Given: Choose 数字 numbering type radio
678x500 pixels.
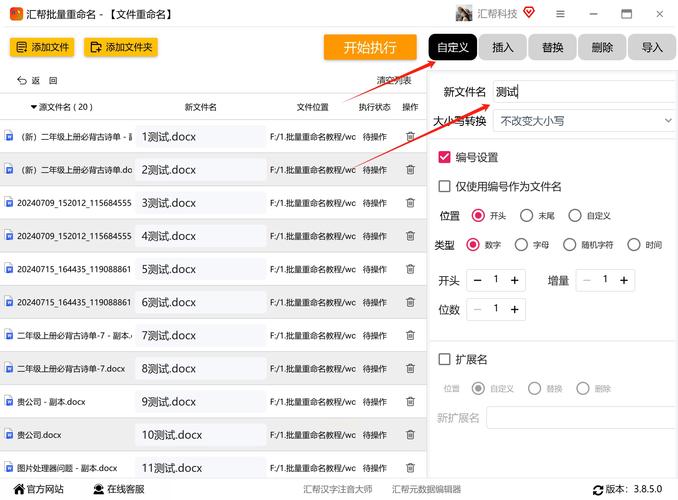Looking at the screenshot, I should (473, 245).
